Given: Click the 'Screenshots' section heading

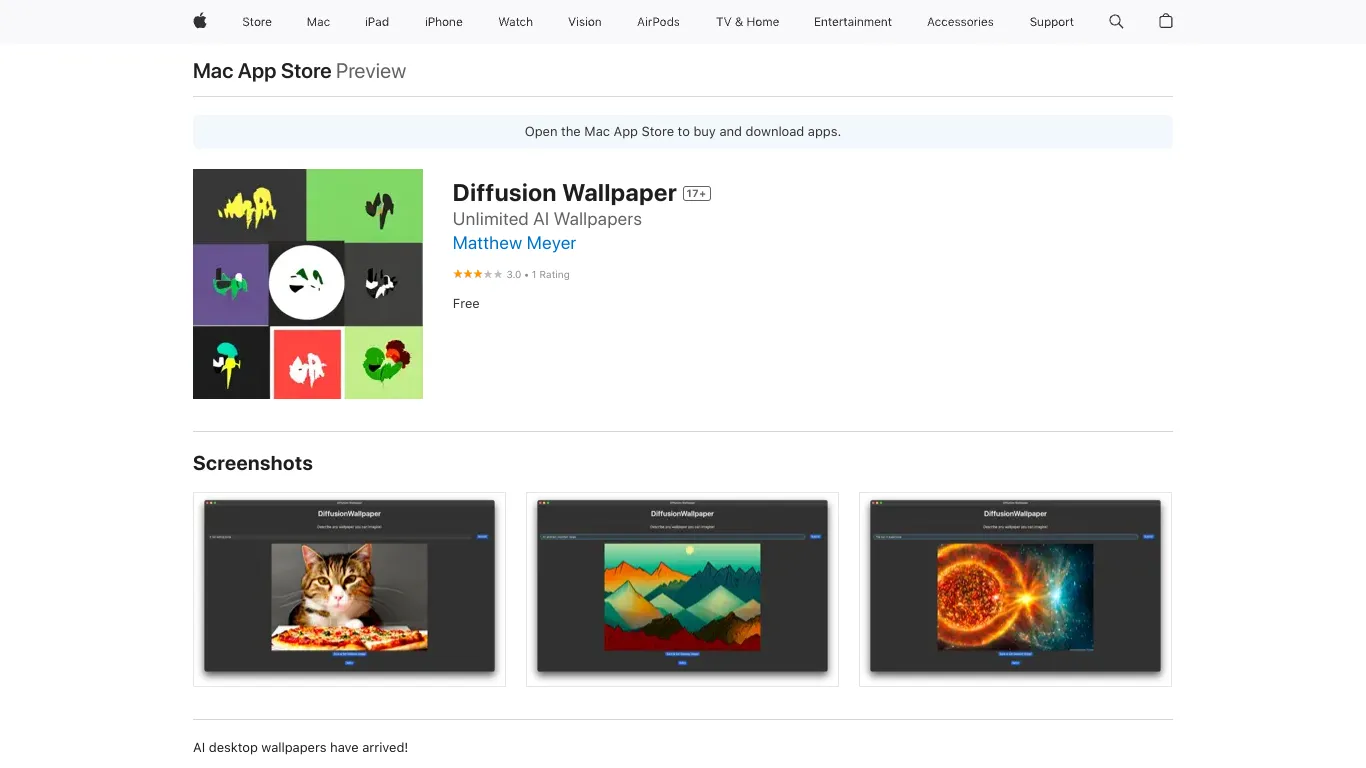Looking at the screenshot, I should (253, 463).
